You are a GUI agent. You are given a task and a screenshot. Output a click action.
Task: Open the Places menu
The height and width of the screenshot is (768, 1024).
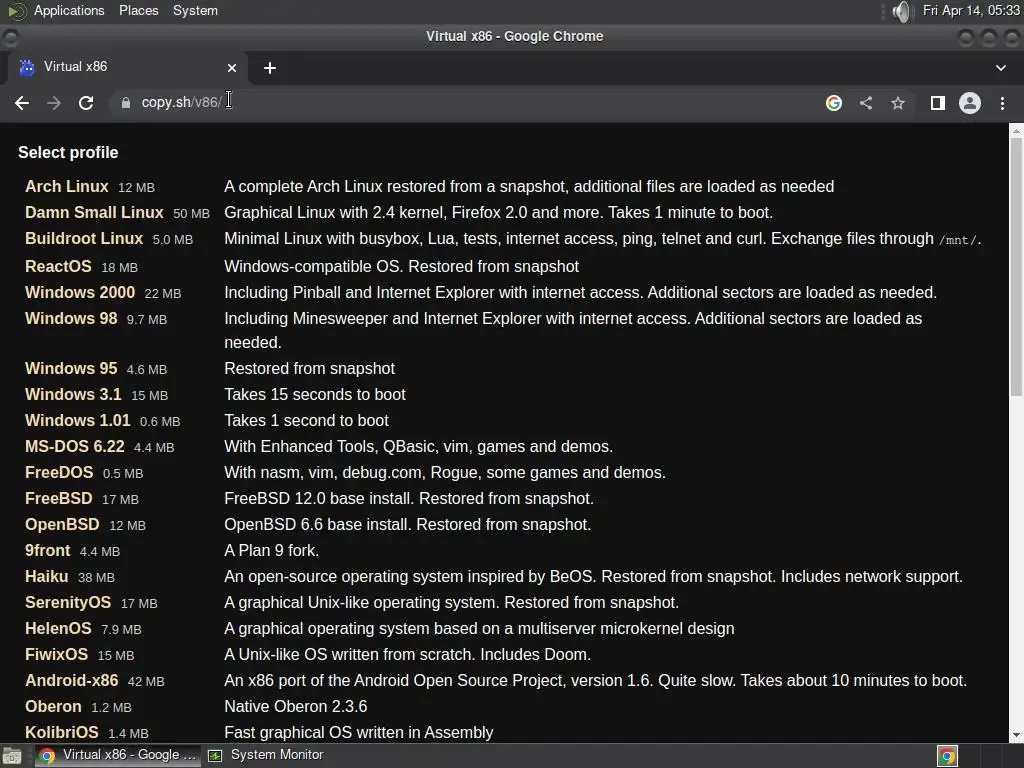[138, 10]
